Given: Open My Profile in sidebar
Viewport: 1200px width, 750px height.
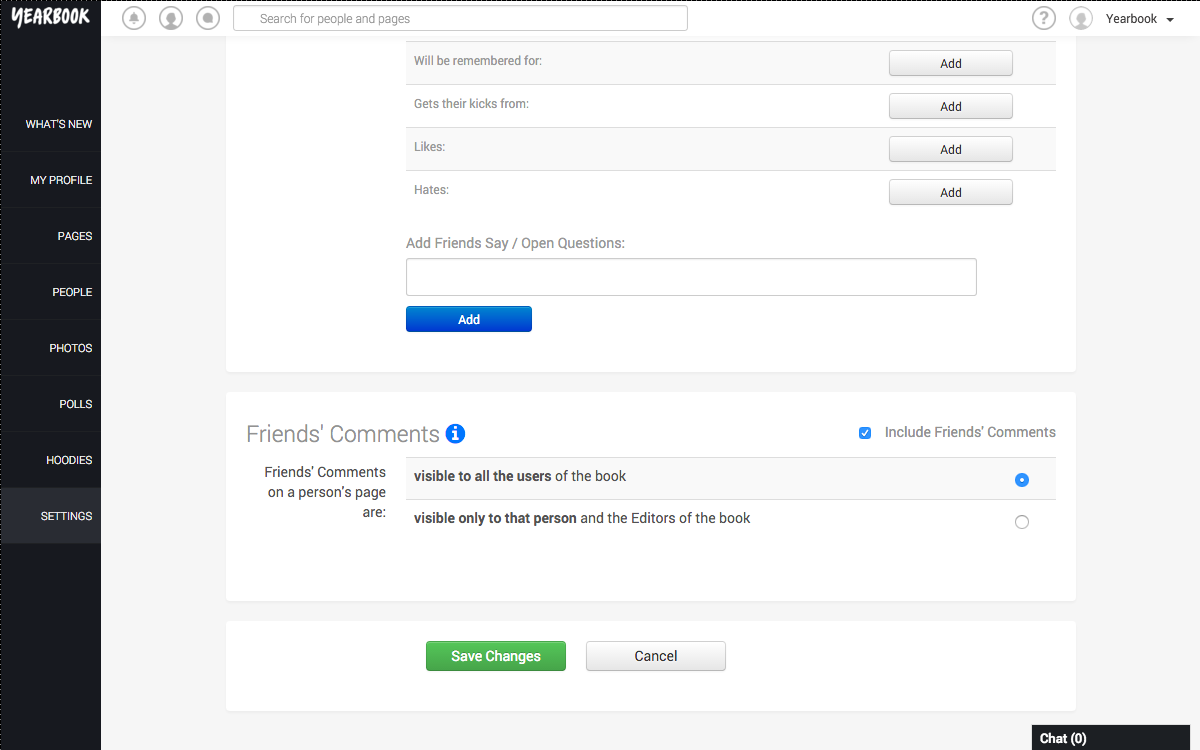Looking at the screenshot, I should point(51,180).
